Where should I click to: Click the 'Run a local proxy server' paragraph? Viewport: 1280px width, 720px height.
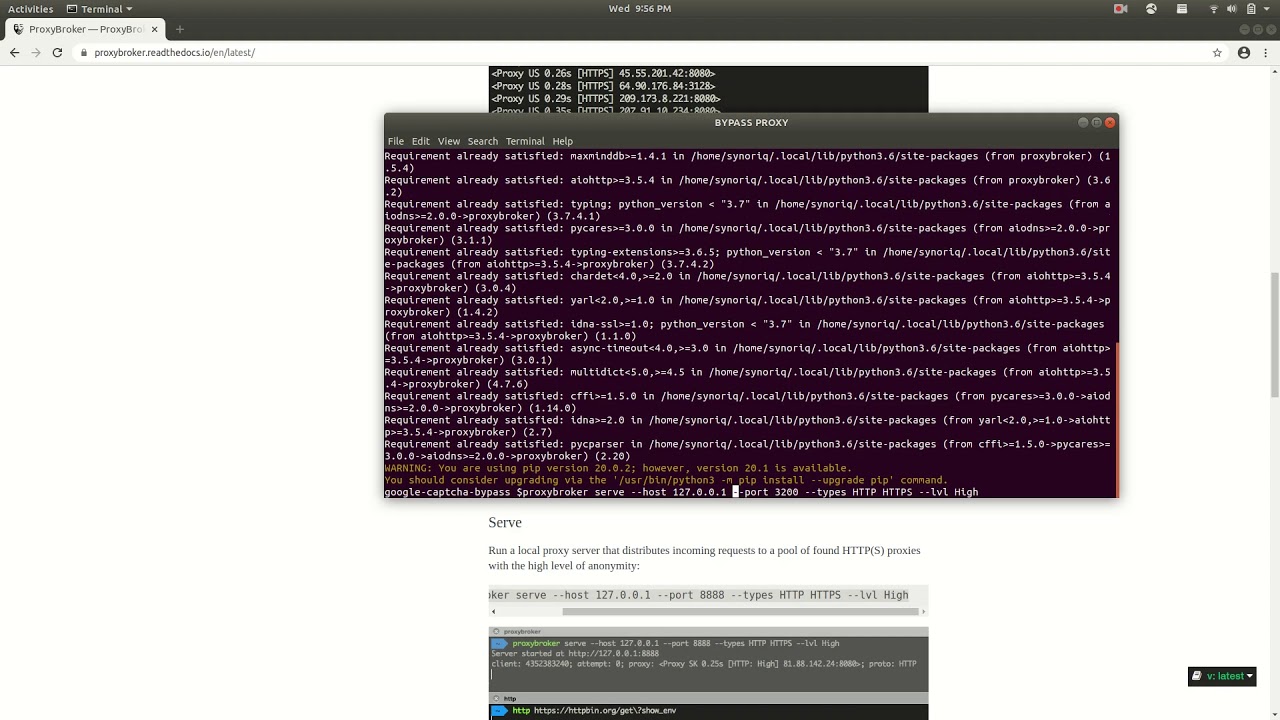(704, 558)
